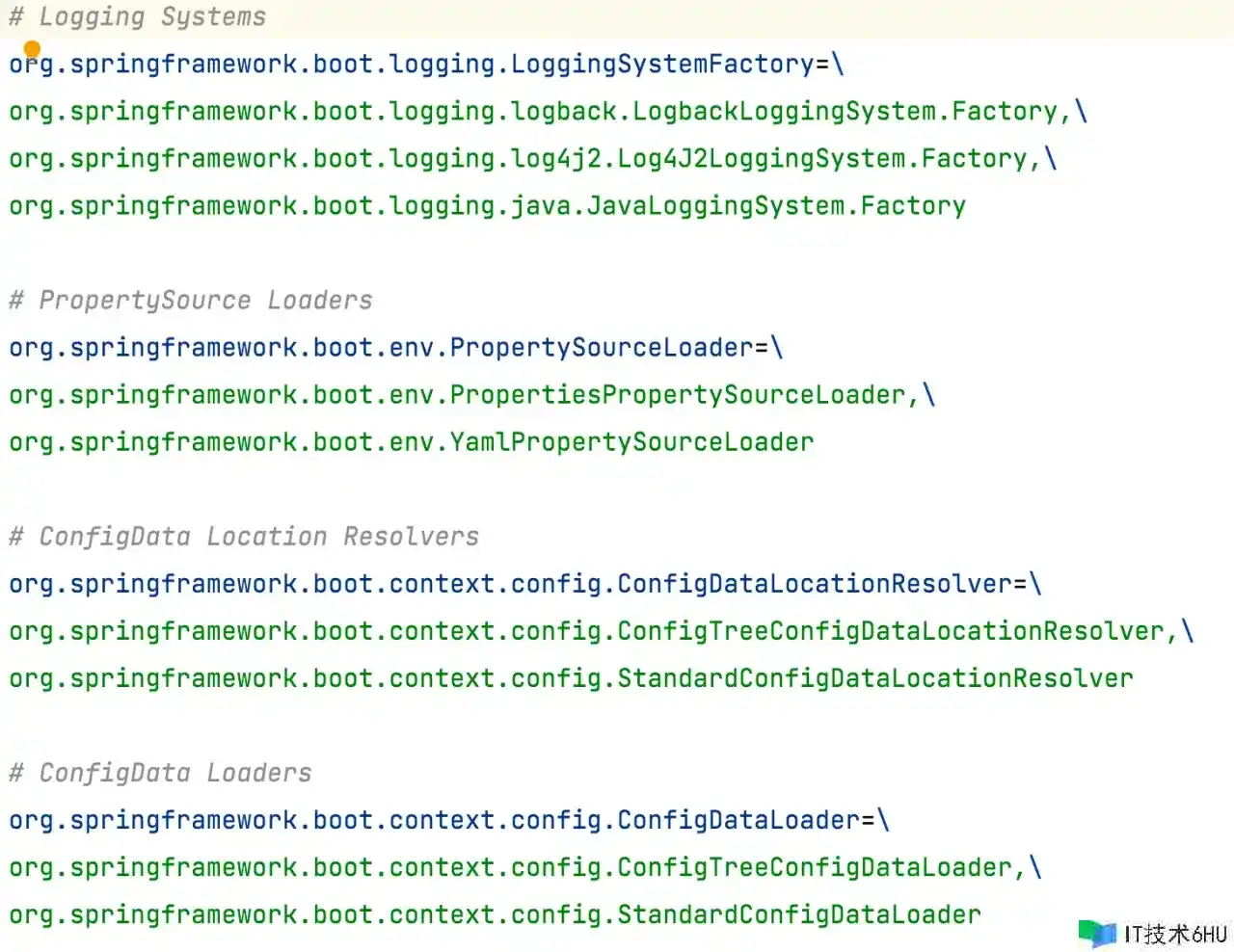
Task: Click the ConfigDataLocationResolver key line
Action: pos(524,584)
